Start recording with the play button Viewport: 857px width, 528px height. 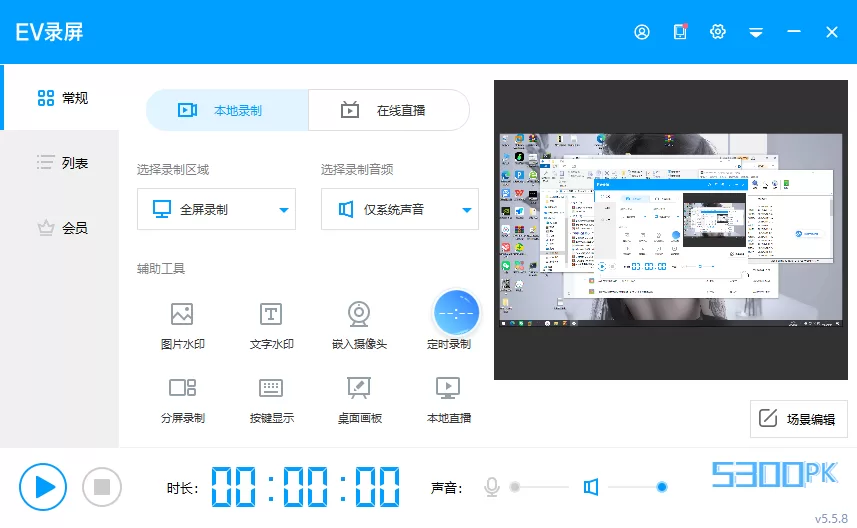[x=43, y=487]
